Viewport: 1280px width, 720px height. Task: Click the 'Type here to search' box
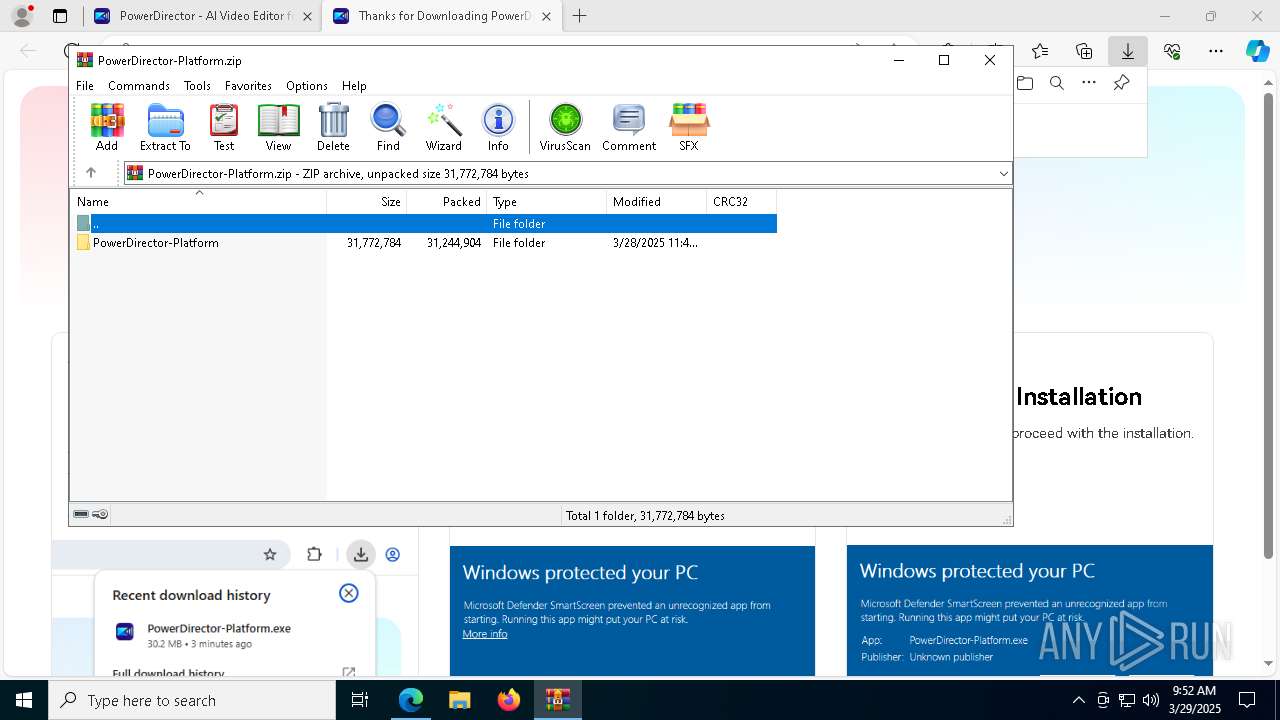pos(192,700)
